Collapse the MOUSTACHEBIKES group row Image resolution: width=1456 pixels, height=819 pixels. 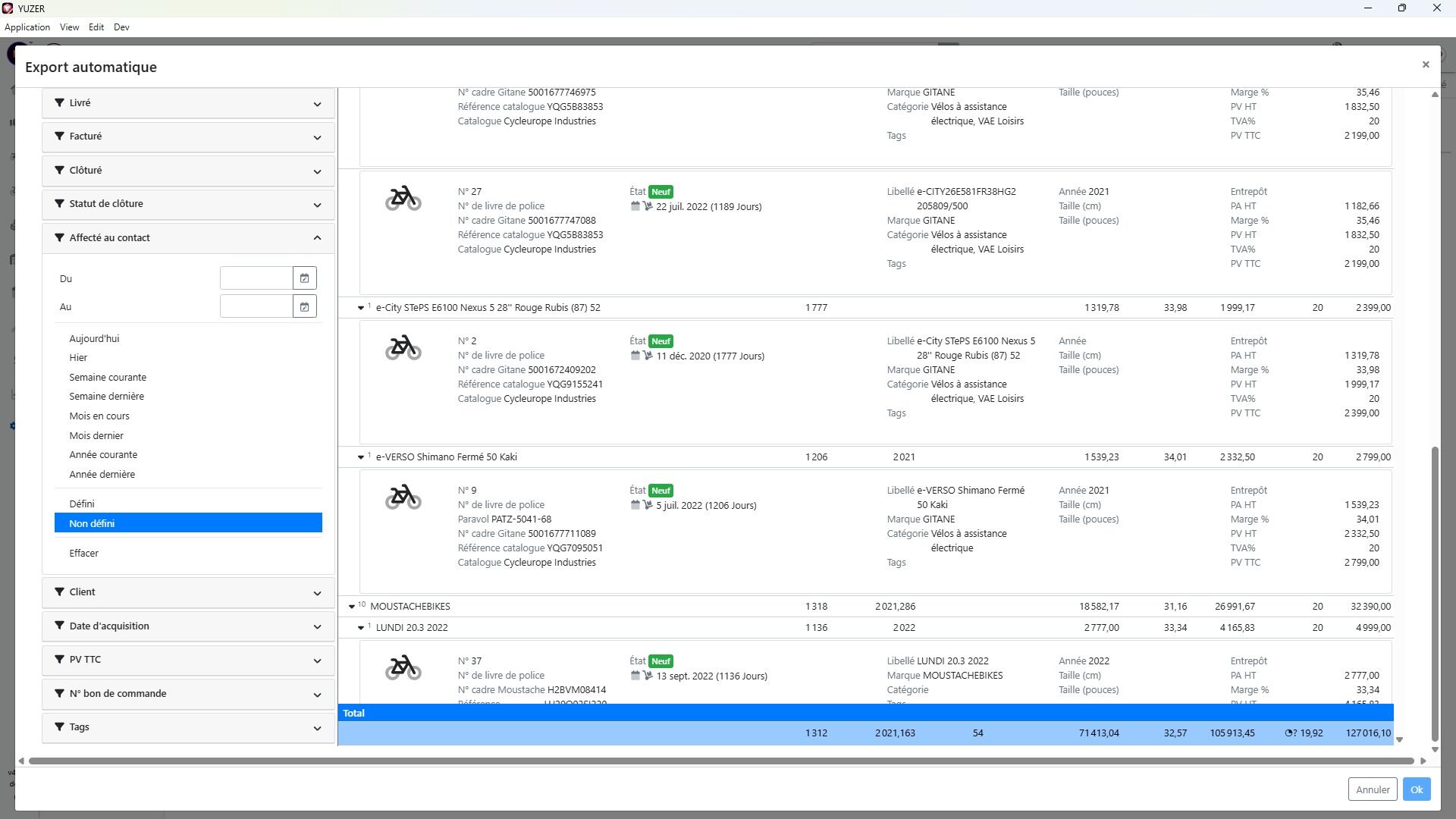pyautogui.click(x=352, y=607)
